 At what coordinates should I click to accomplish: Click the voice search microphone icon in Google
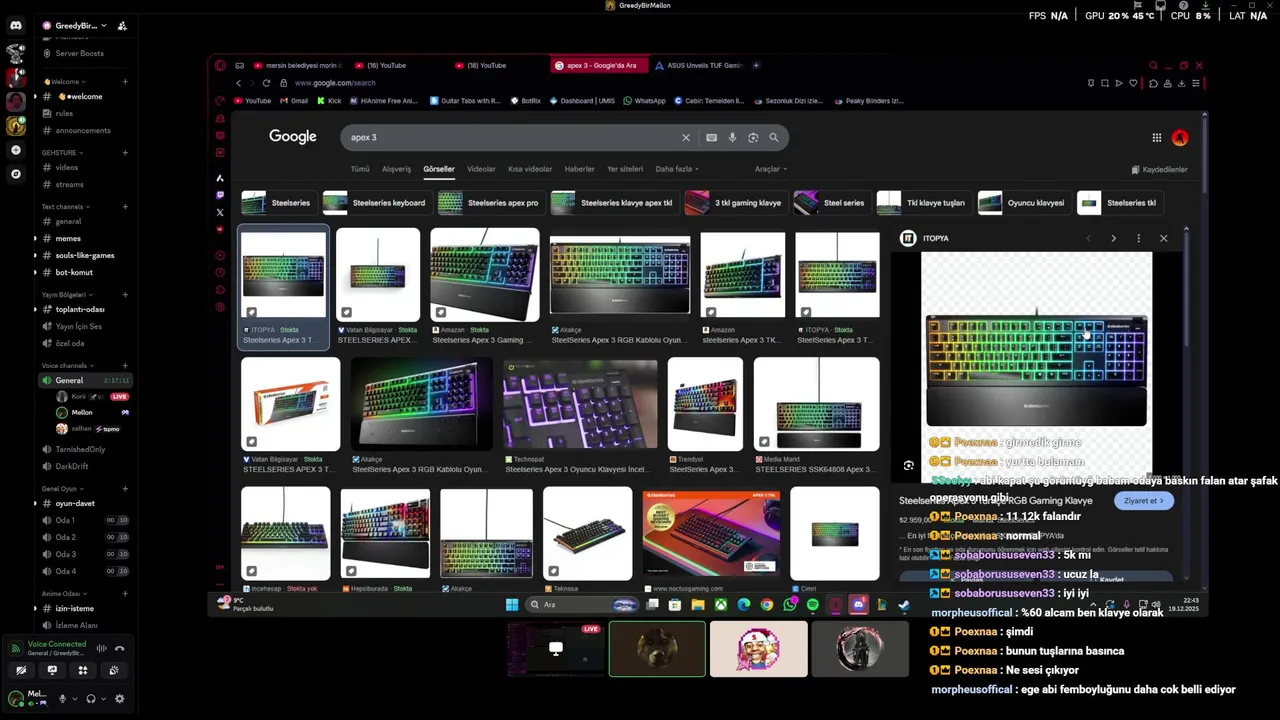[x=732, y=138]
